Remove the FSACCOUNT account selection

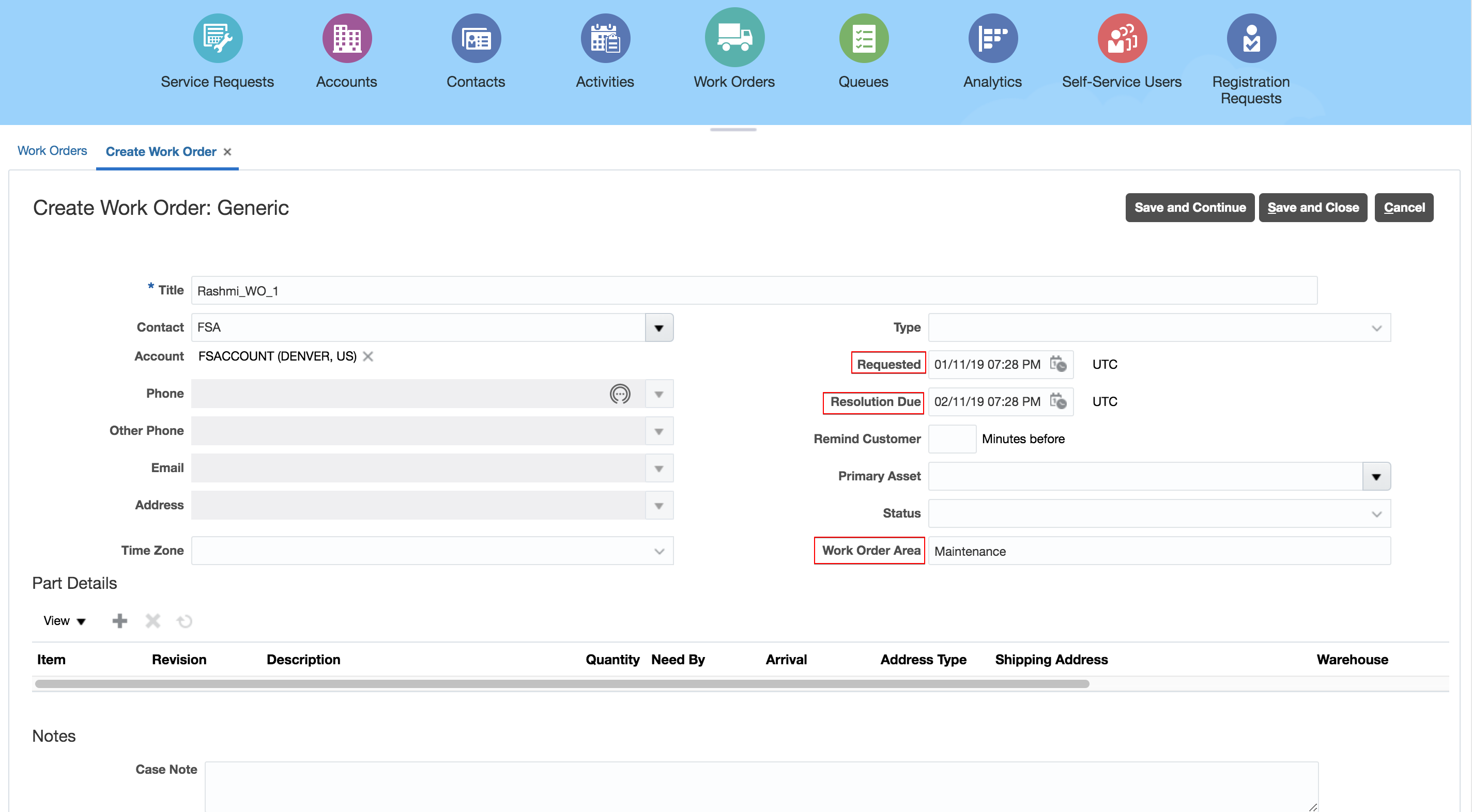pos(368,356)
